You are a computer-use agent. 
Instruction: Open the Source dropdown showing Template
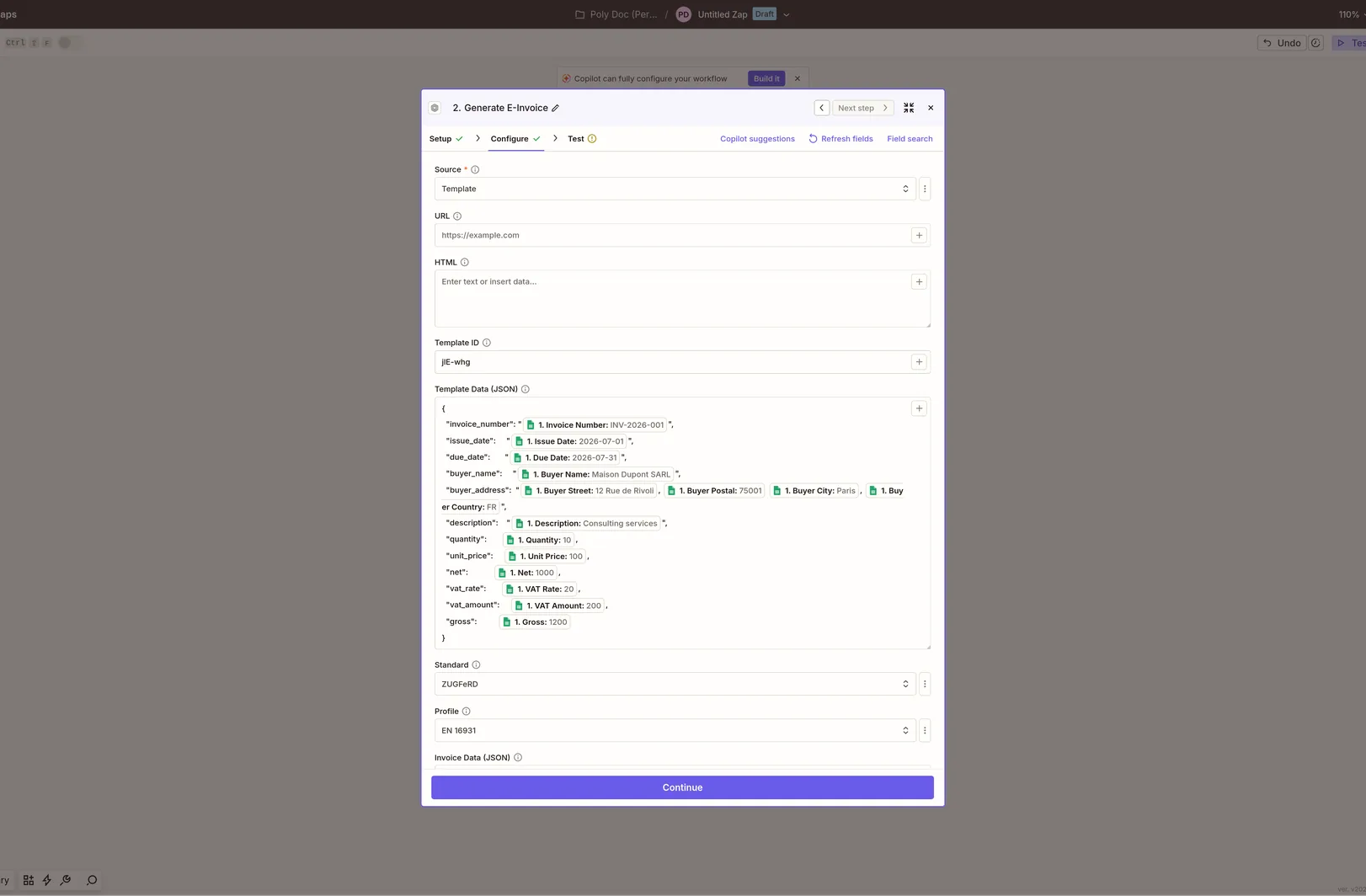(x=675, y=189)
